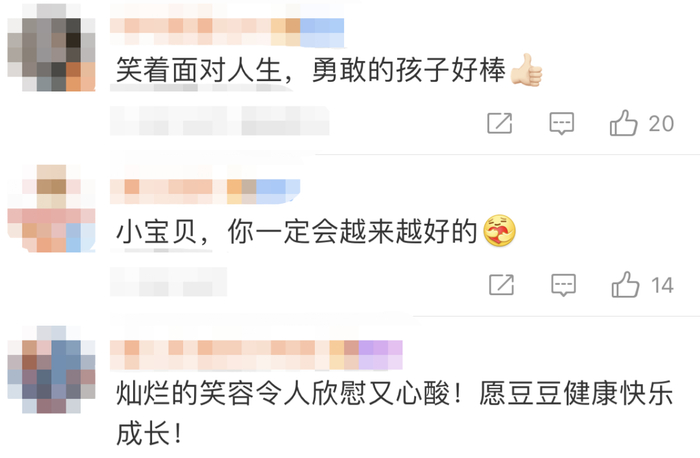Like the comment praising the brave child
700x458 pixels.
click(623, 123)
